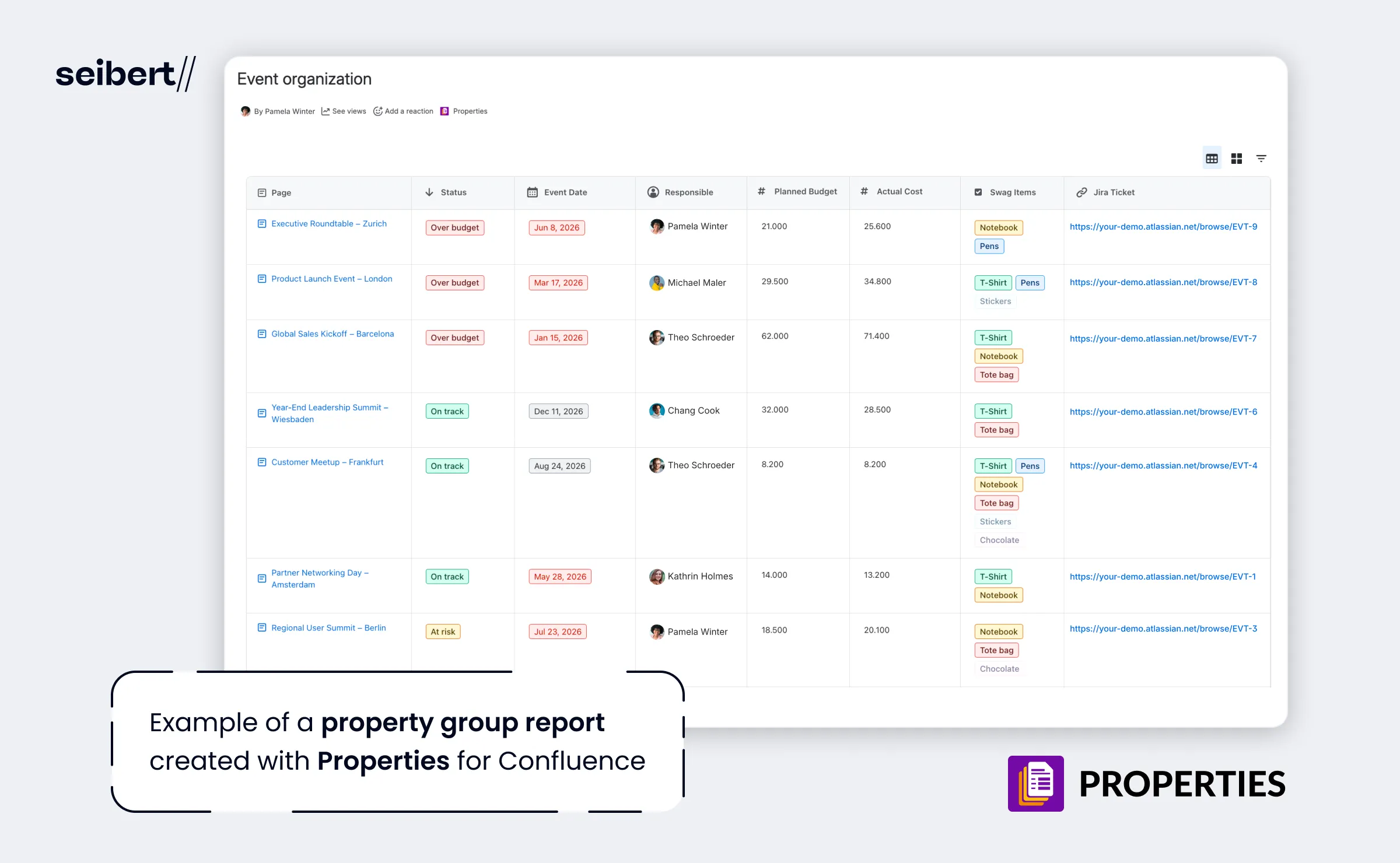The height and width of the screenshot is (863, 1400).
Task: Click Over budget badge in Zurich row
Action: point(454,228)
